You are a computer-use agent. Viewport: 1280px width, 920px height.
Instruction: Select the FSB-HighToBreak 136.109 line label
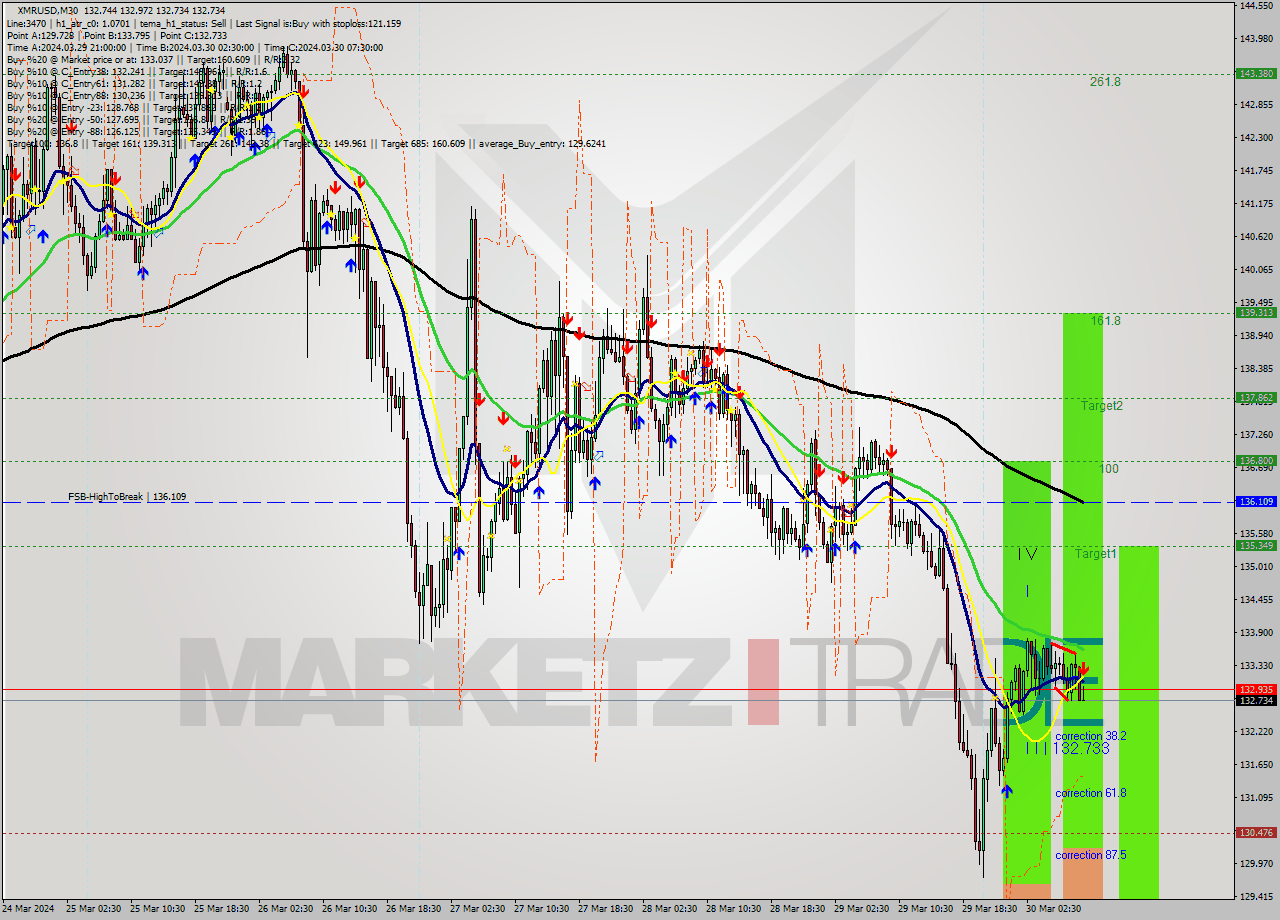(127, 496)
